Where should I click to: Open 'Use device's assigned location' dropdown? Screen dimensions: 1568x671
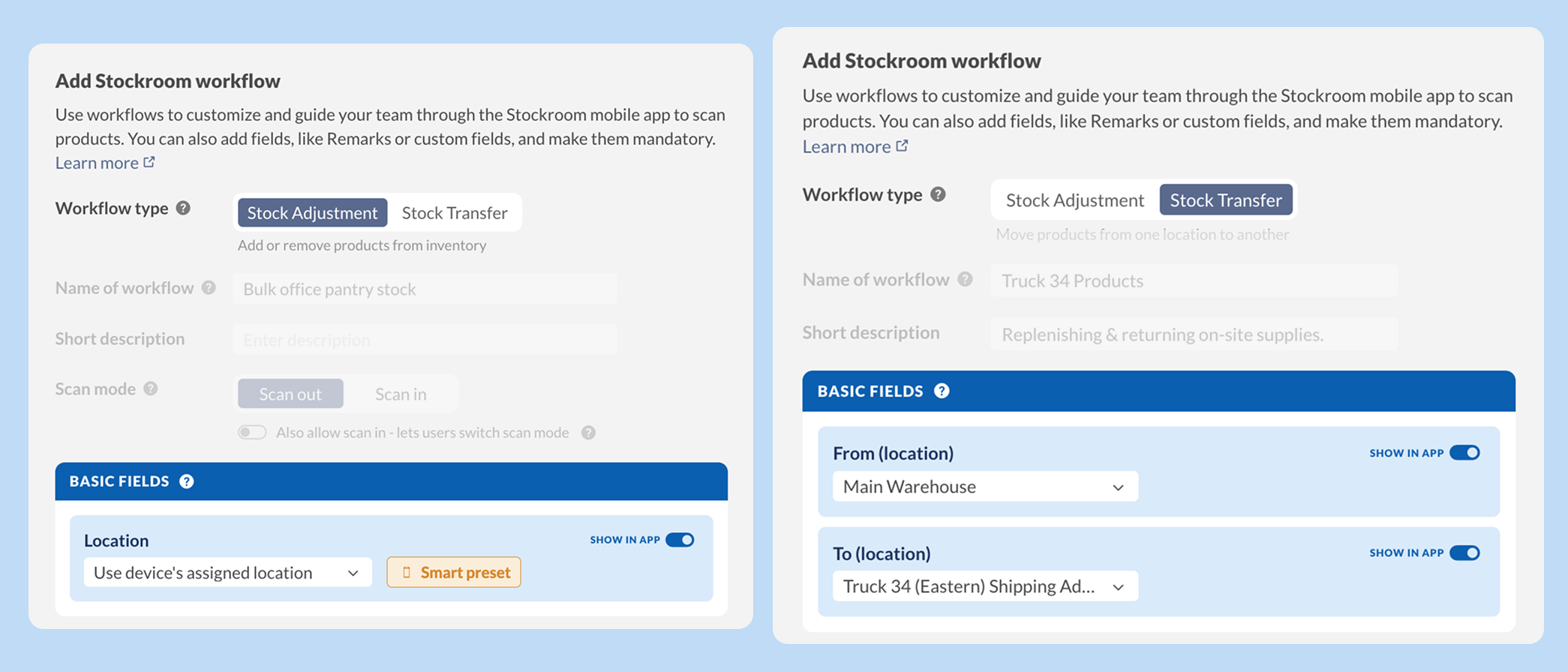[x=228, y=573]
